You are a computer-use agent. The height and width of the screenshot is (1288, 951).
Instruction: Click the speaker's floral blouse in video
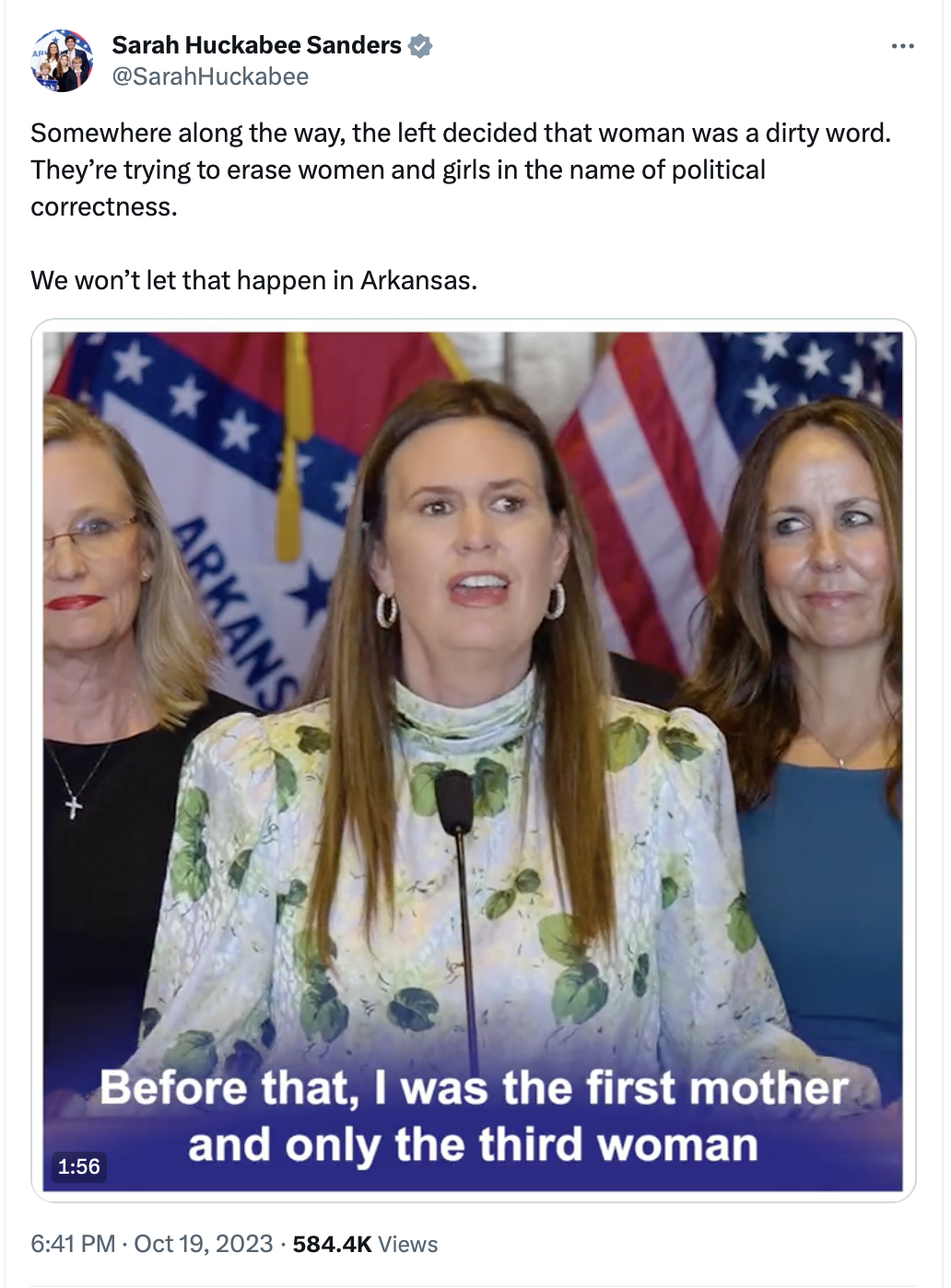(461, 884)
